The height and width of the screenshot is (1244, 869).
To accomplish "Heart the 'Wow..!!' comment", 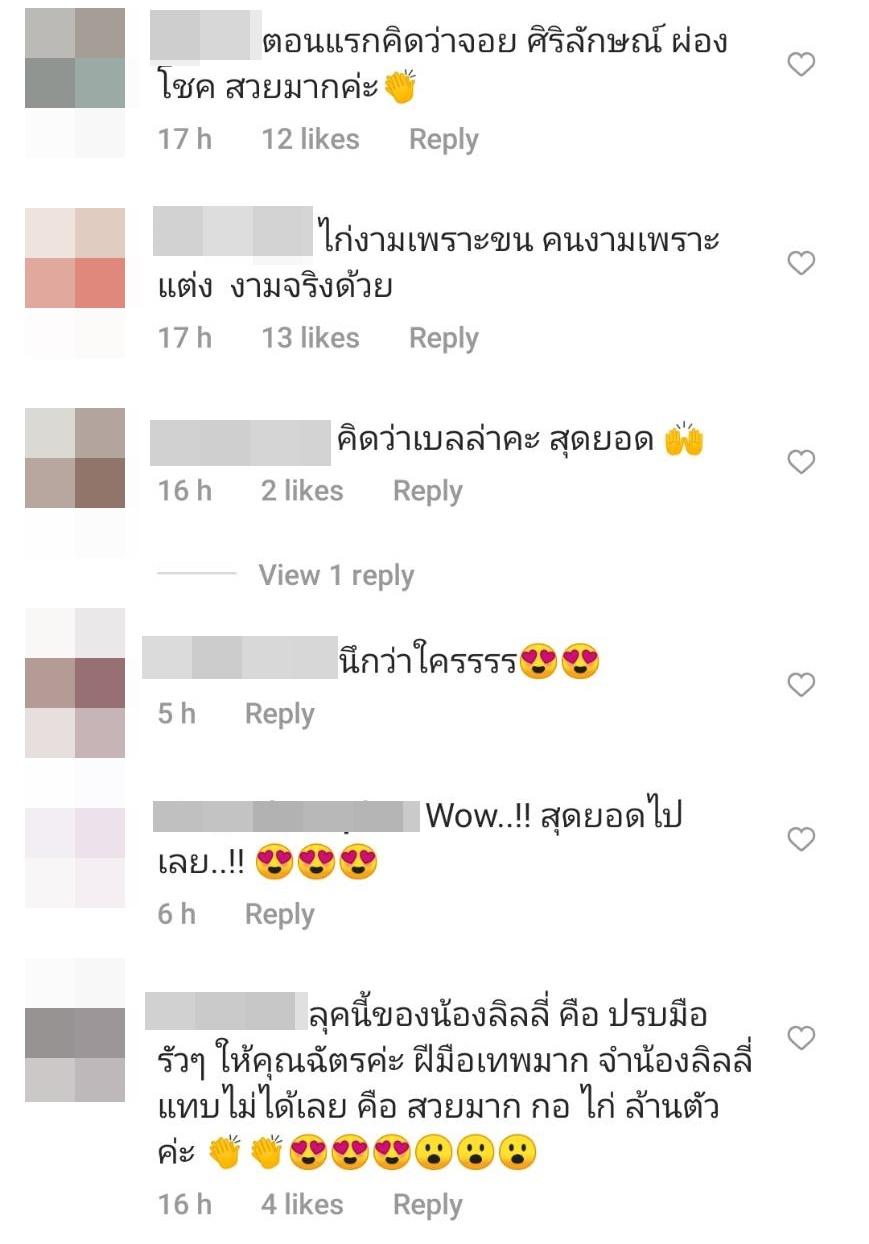I will click(801, 840).
